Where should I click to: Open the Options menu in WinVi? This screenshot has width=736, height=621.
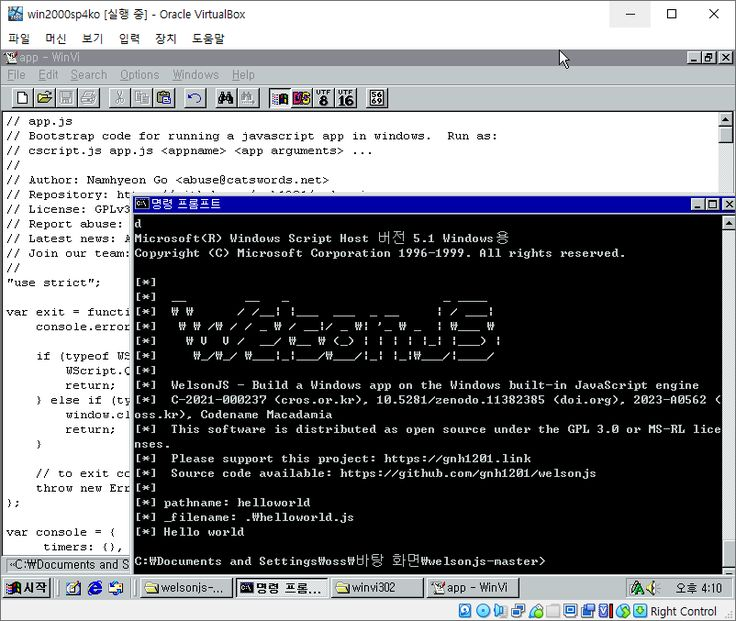[x=139, y=75]
